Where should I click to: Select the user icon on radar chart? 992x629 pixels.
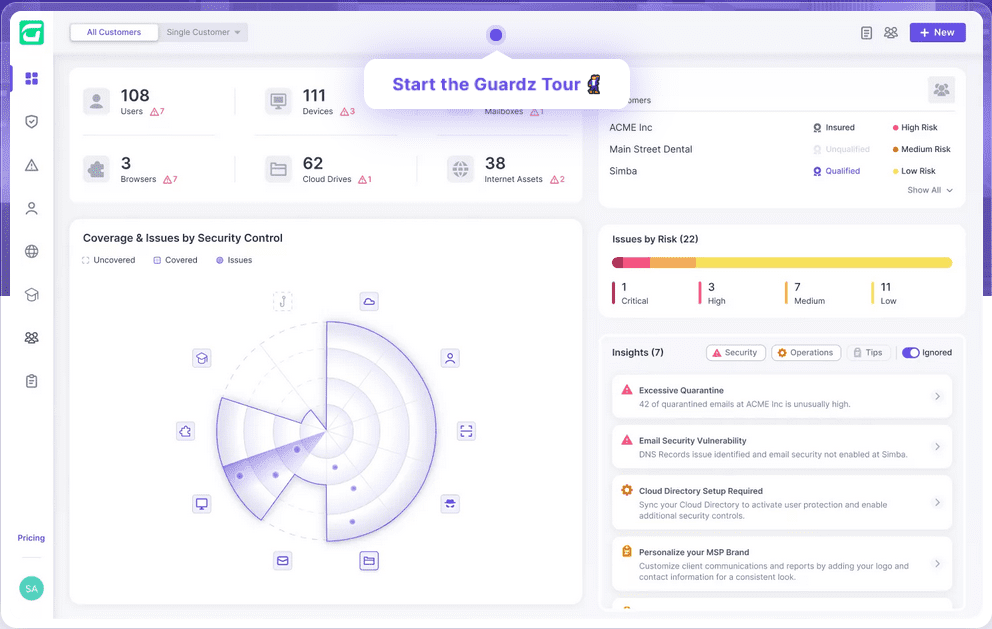tap(450, 358)
